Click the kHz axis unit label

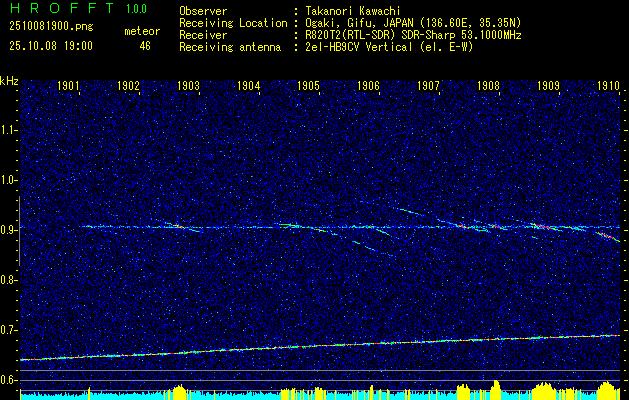click(x=9, y=81)
